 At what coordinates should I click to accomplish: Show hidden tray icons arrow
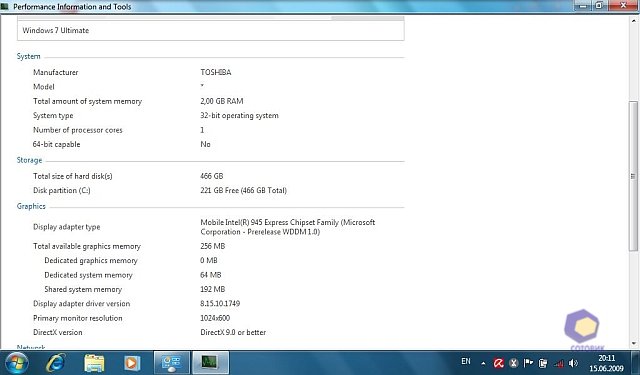coord(483,363)
